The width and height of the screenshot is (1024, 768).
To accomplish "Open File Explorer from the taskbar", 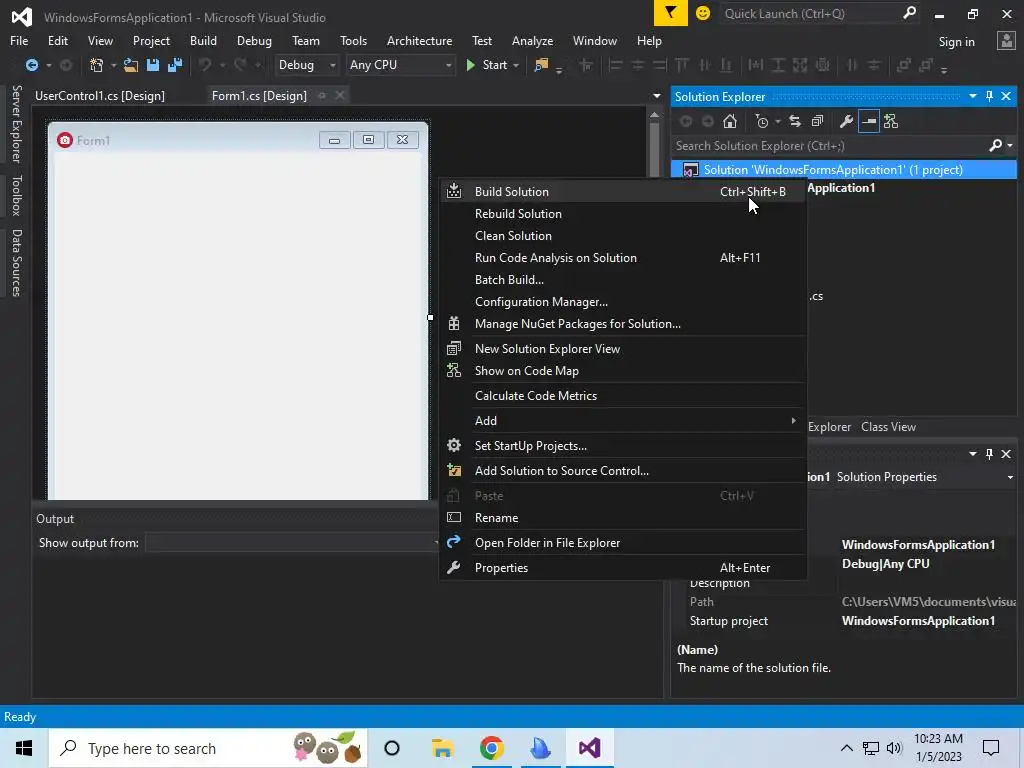I will (441, 748).
